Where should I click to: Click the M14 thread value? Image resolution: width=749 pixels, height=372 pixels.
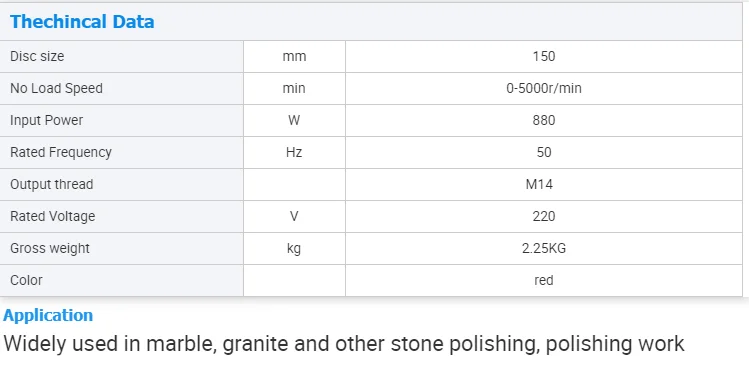539,184
